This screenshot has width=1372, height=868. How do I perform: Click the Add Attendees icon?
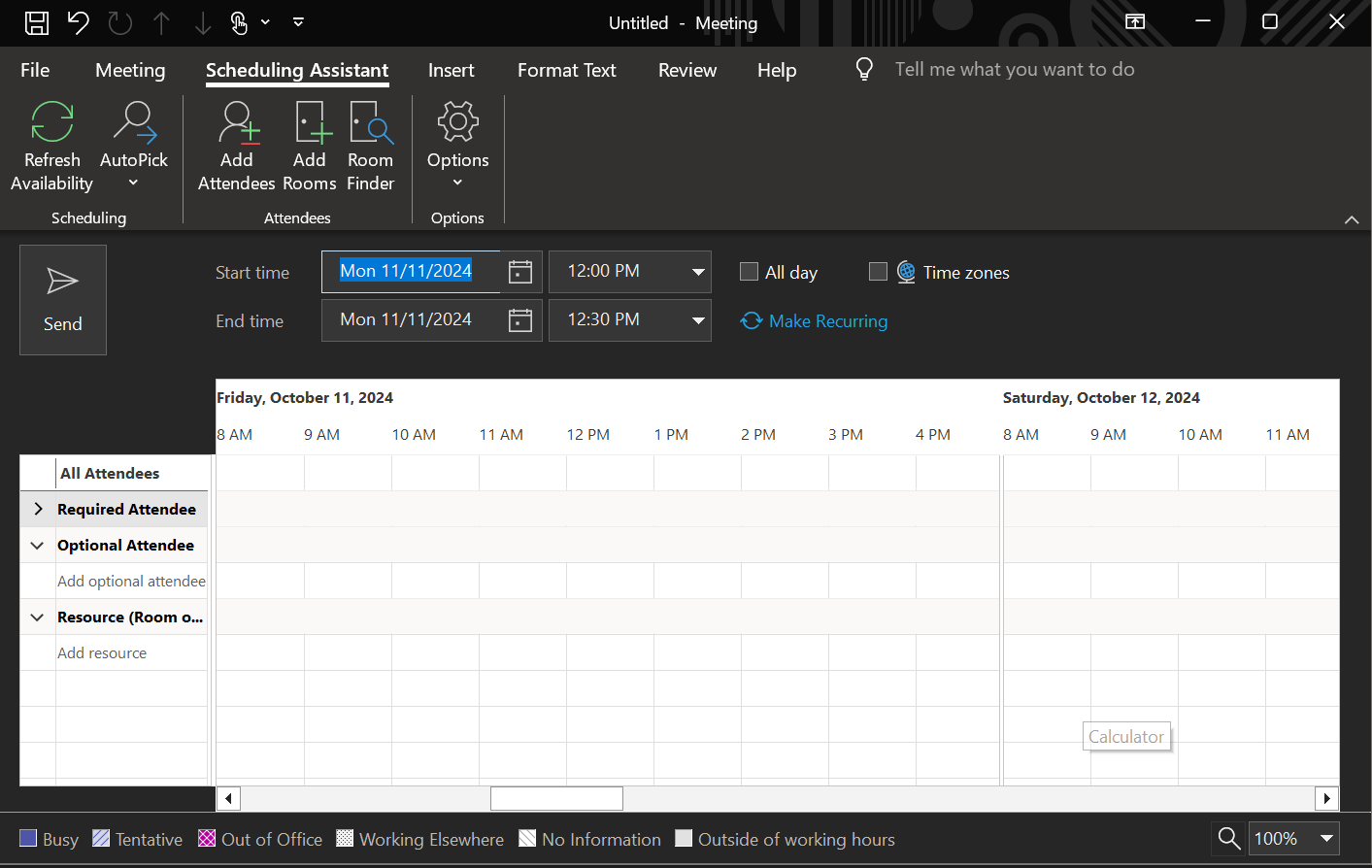coord(237,123)
